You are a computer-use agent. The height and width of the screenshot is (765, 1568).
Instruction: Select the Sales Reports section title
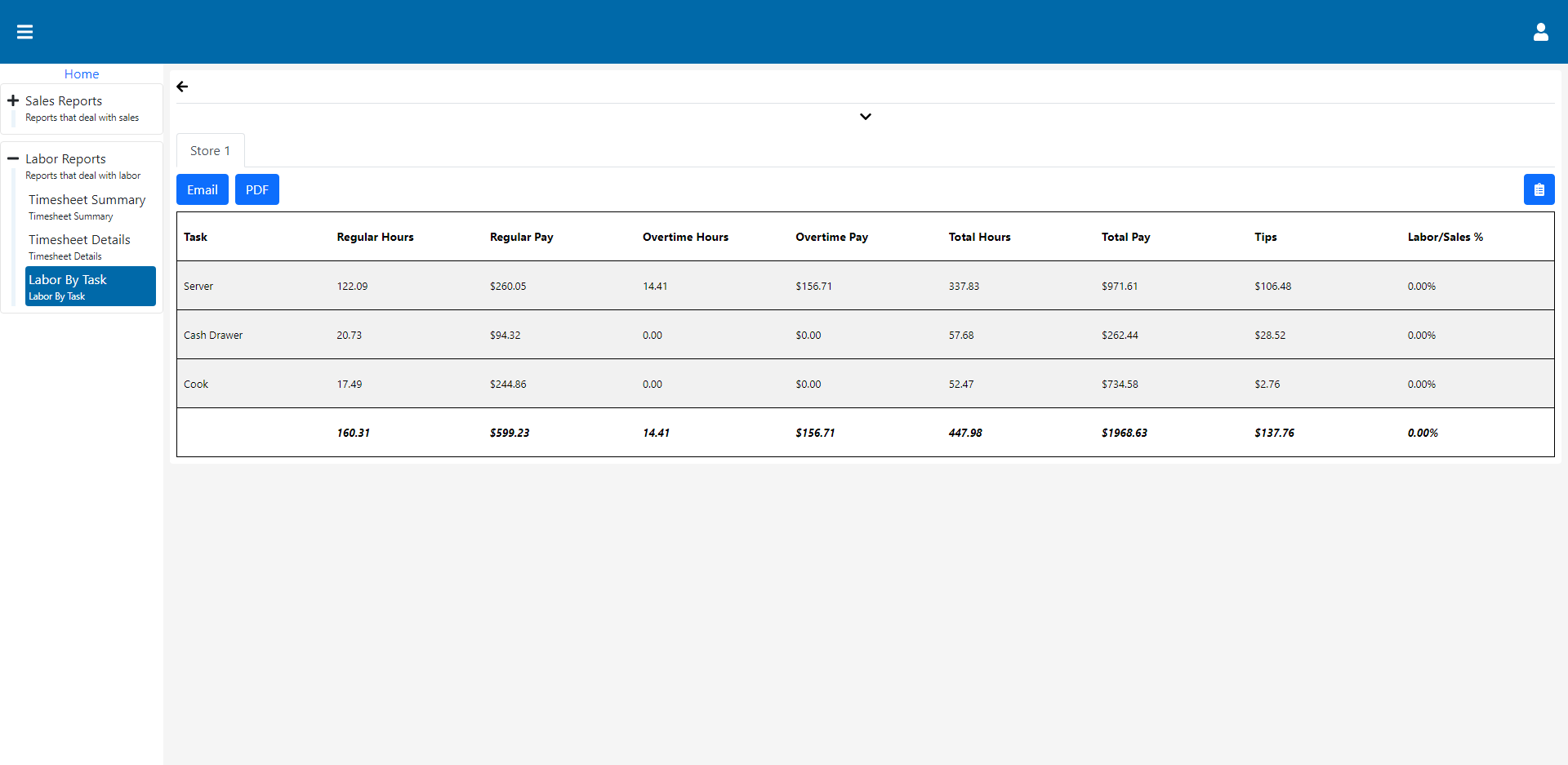click(x=64, y=100)
